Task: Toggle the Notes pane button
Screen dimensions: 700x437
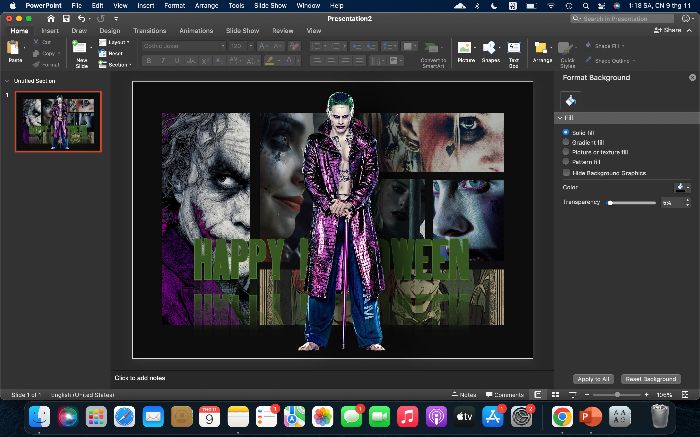Action: pyautogui.click(x=464, y=395)
